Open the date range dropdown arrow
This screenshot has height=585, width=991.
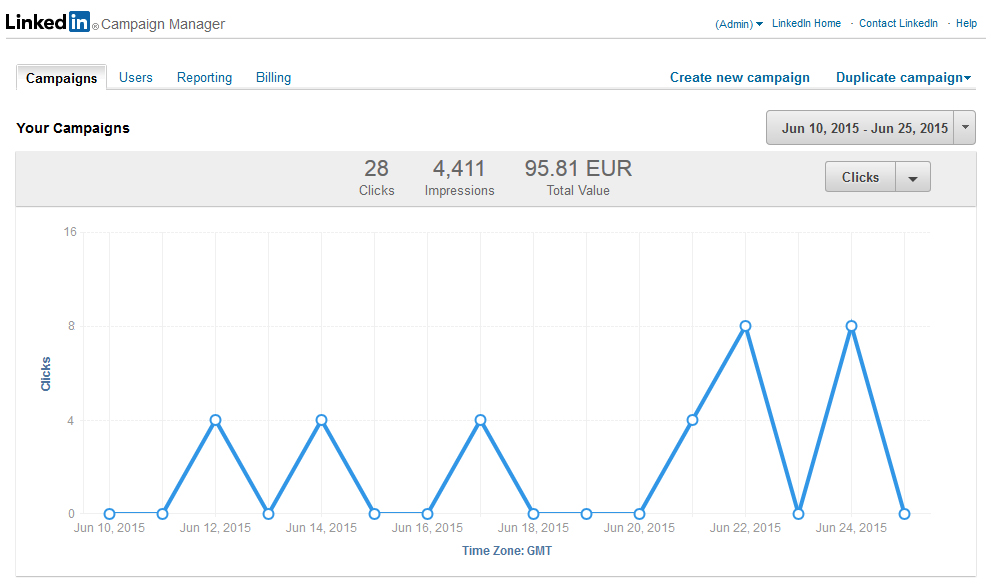pos(965,128)
